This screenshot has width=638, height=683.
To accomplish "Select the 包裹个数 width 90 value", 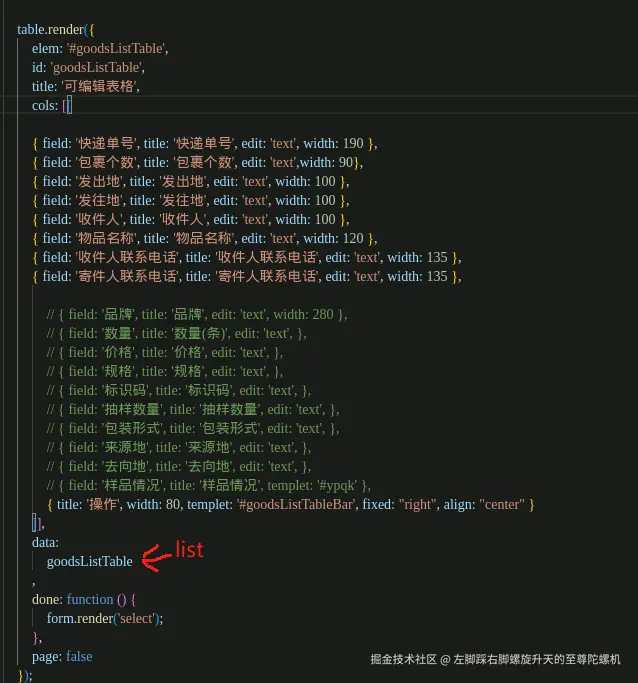I will click(346, 162).
